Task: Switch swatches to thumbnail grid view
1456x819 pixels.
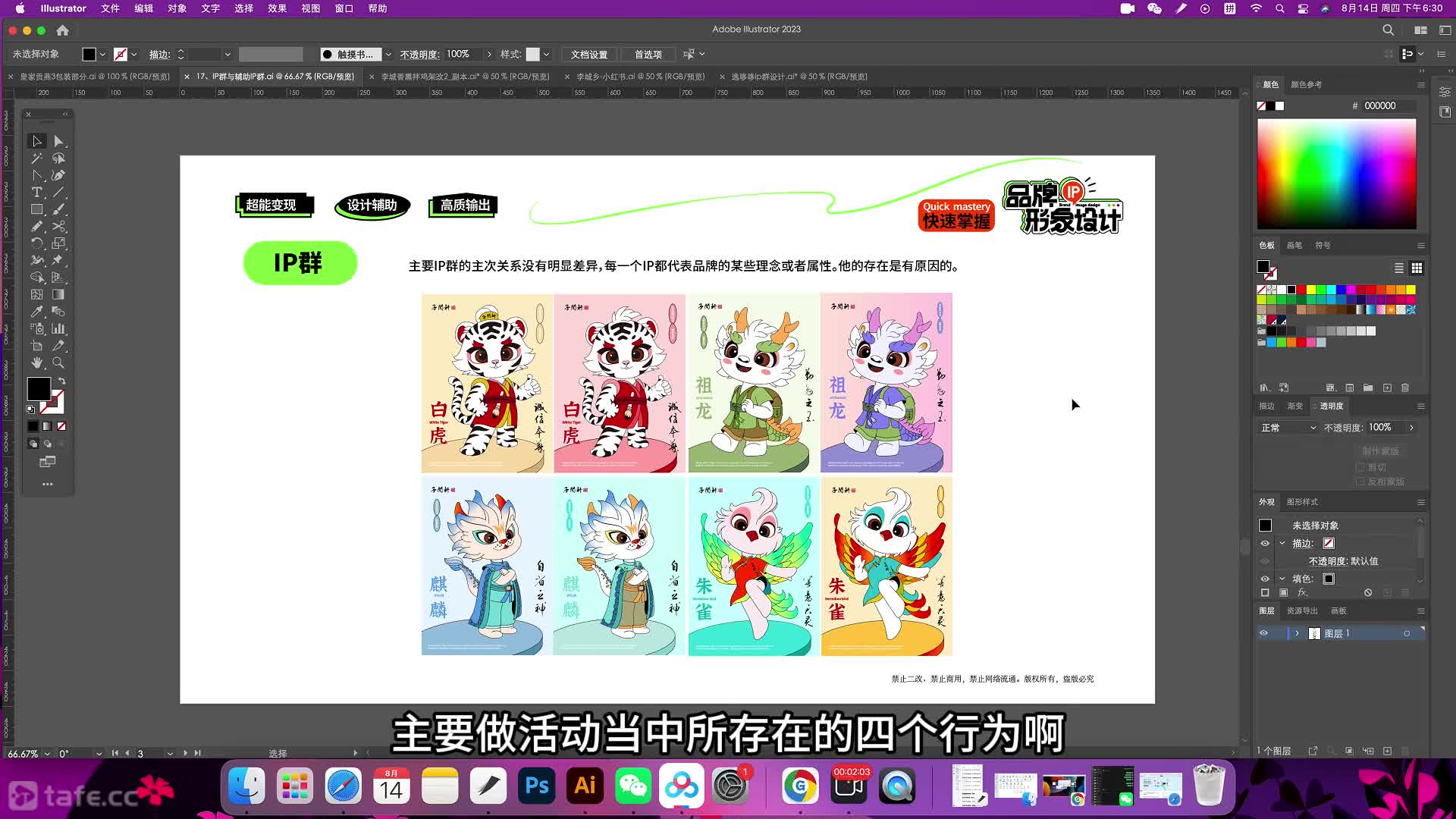Action: pyautogui.click(x=1417, y=268)
